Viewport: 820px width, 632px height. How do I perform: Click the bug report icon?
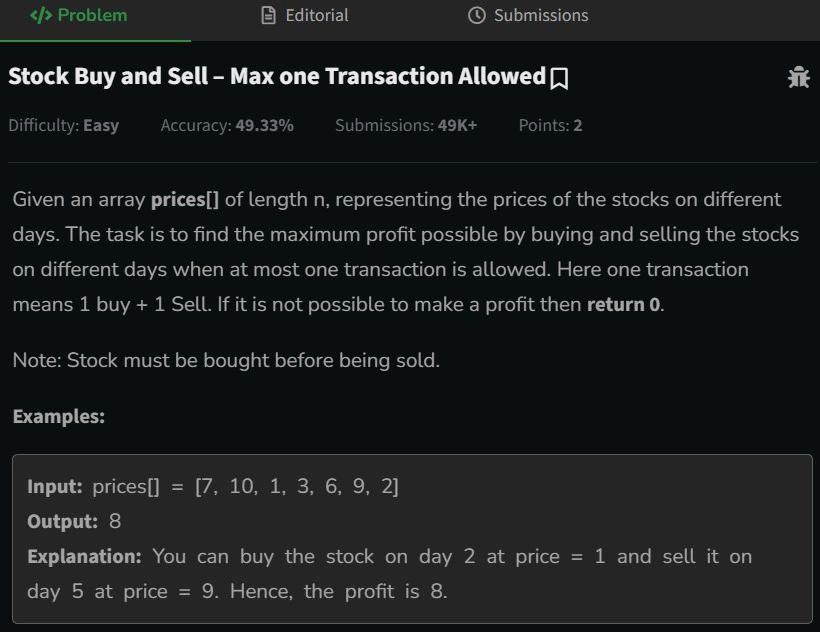(x=798, y=77)
